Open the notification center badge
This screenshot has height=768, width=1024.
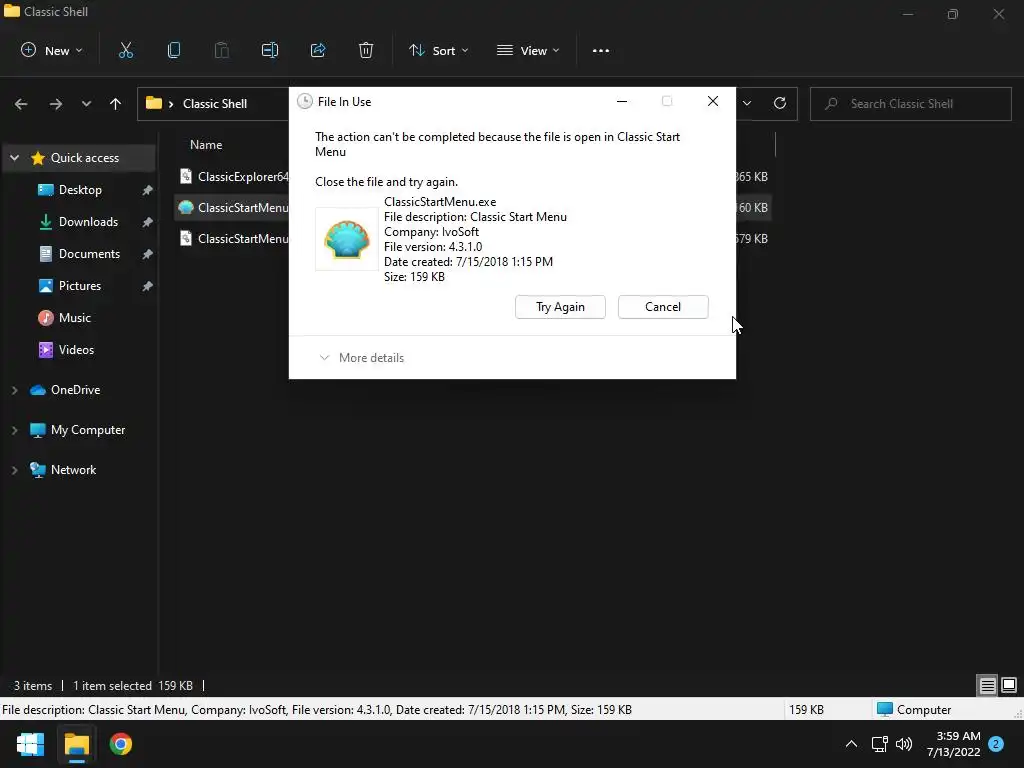(996, 744)
